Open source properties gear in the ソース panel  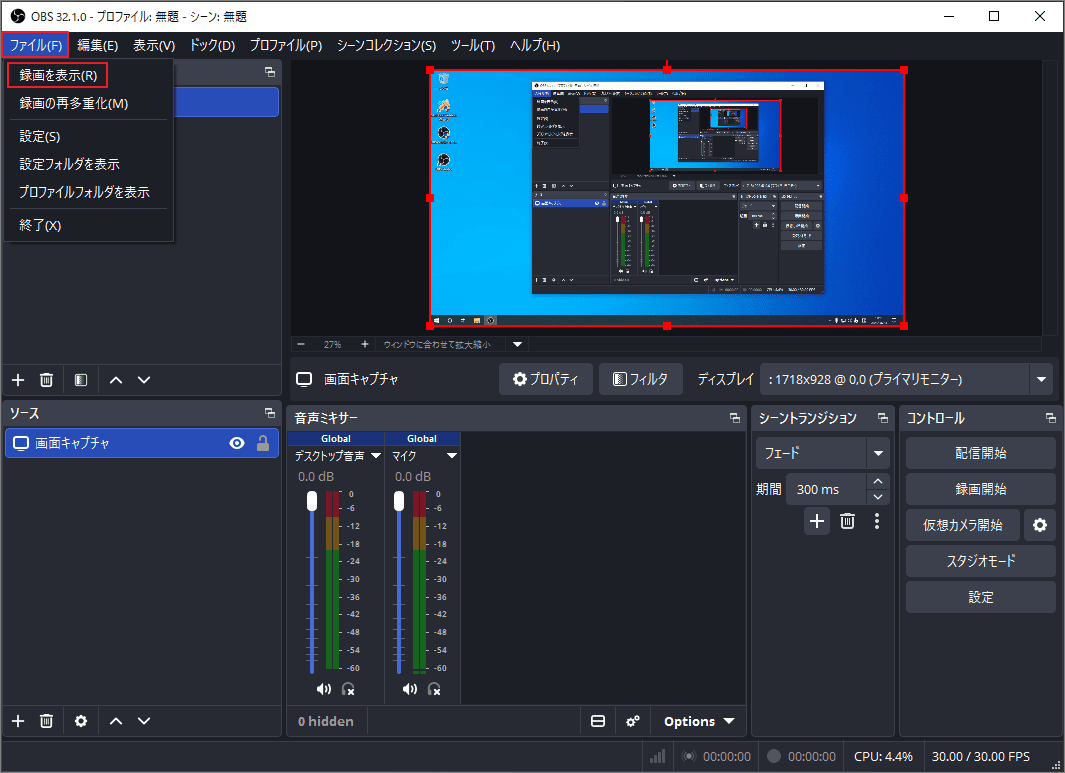[81, 721]
